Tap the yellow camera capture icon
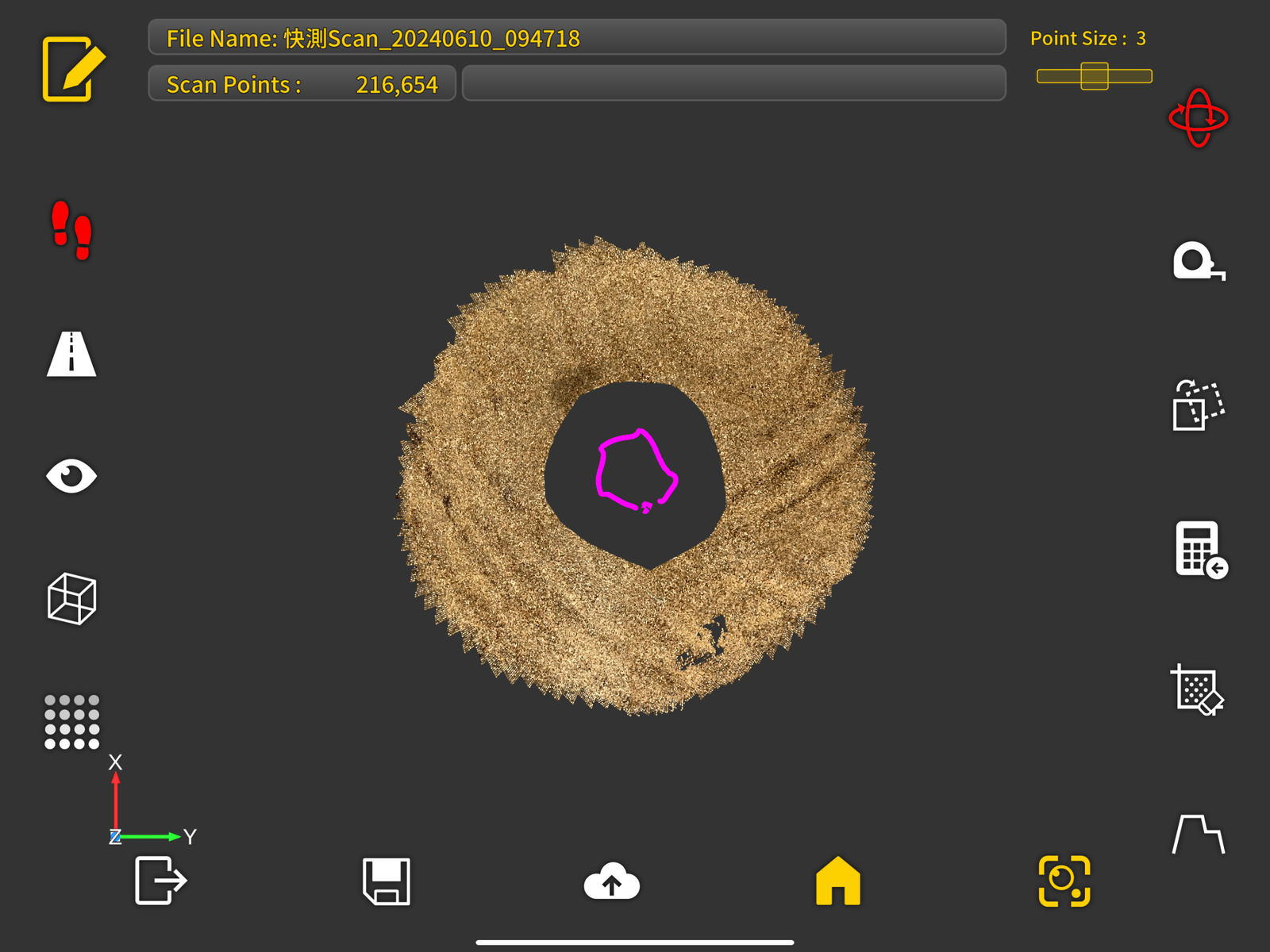Viewport: 1270px width, 952px height. [x=1064, y=881]
